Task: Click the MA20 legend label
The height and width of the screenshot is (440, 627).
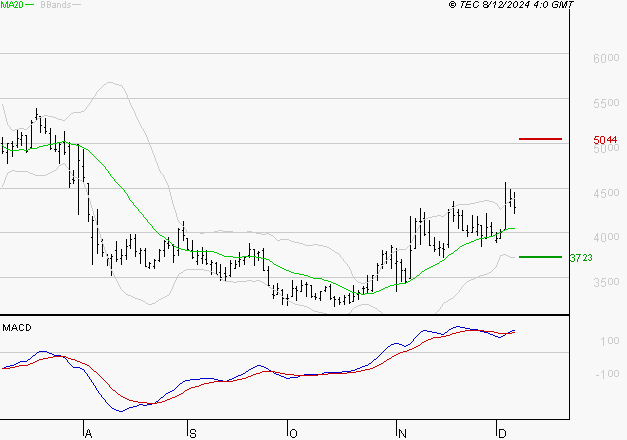Action: tap(12, 5)
